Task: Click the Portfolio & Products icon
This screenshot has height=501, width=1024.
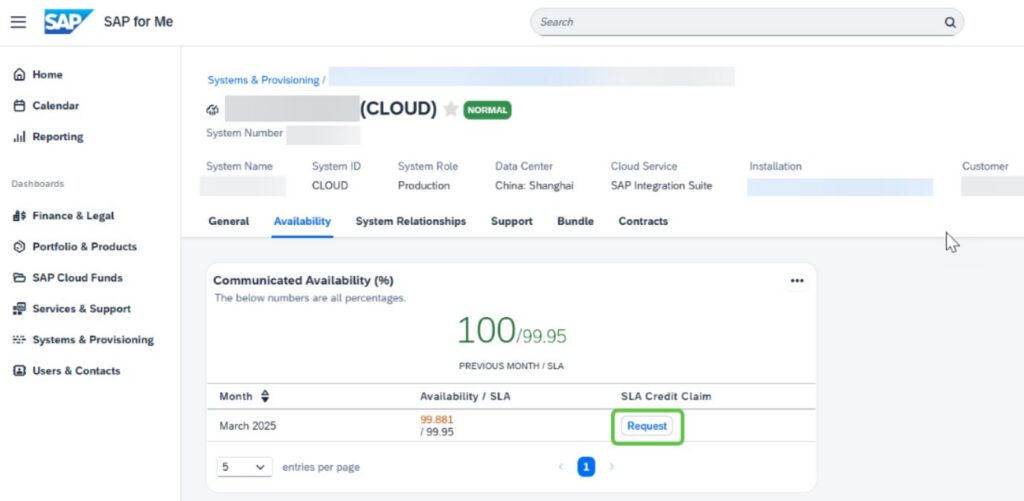Action: 20,247
